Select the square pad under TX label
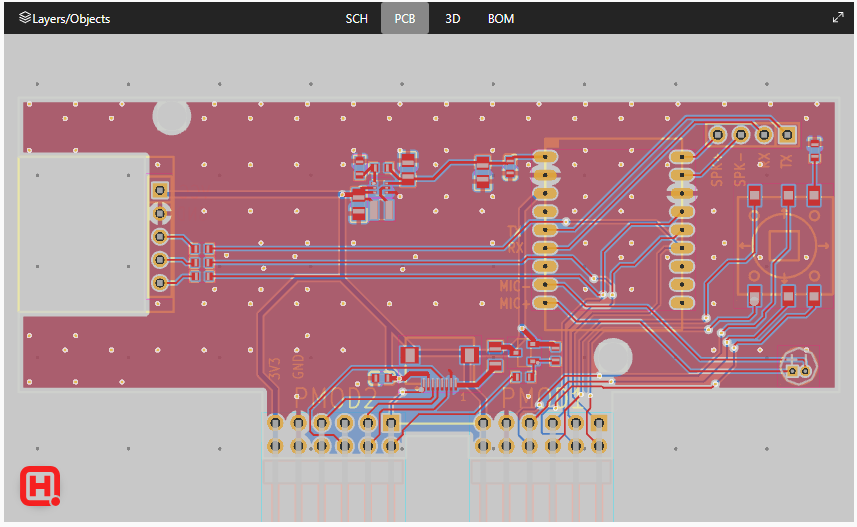Image resolution: width=857 pixels, height=527 pixels. [x=787, y=134]
